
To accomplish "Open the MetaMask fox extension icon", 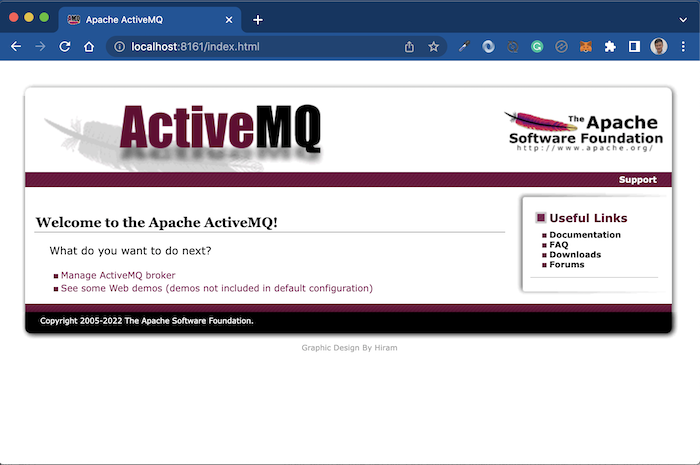I will point(586,46).
